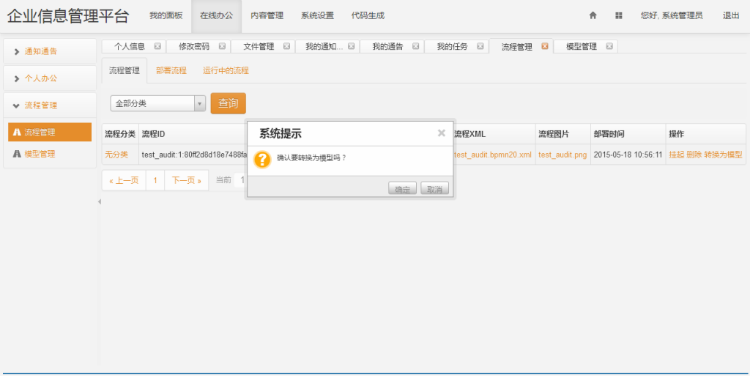750x376 pixels.
Task: Go to the home page icon
Action: pos(593,15)
